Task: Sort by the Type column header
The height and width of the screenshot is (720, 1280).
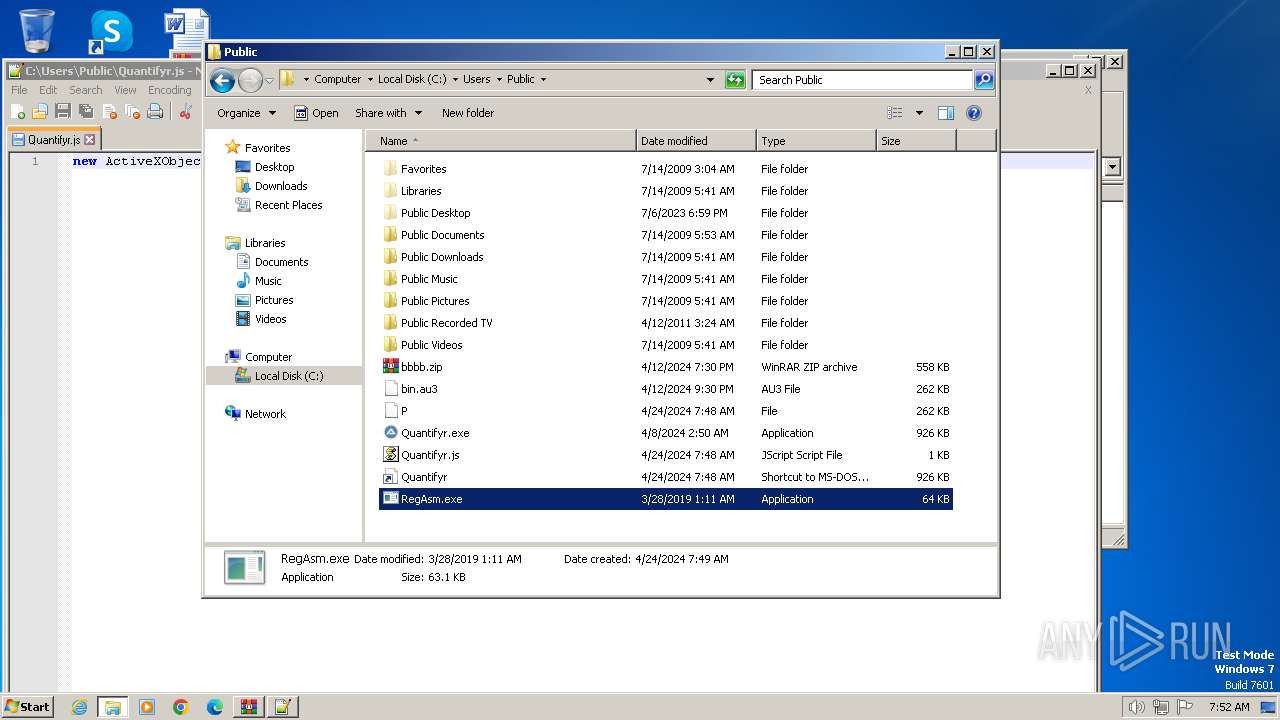Action: pos(816,141)
